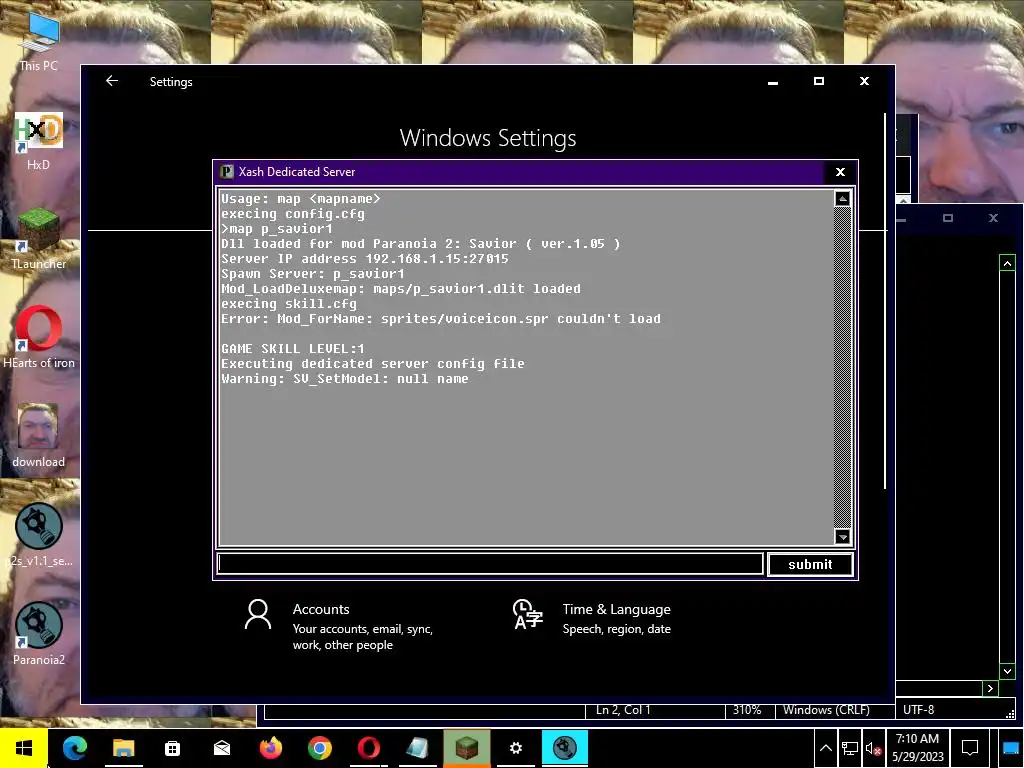Click the Xash console vertical scrollbar track
The width and height of the screenshot is (1024, 768).
tap(842, 368)
